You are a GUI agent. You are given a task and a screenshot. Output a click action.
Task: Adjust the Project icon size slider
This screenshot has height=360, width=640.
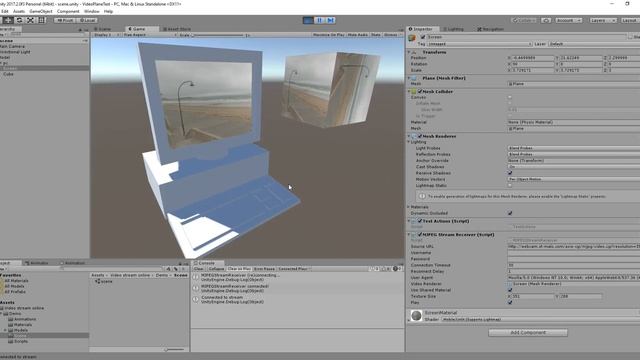[x=174, y=349]
